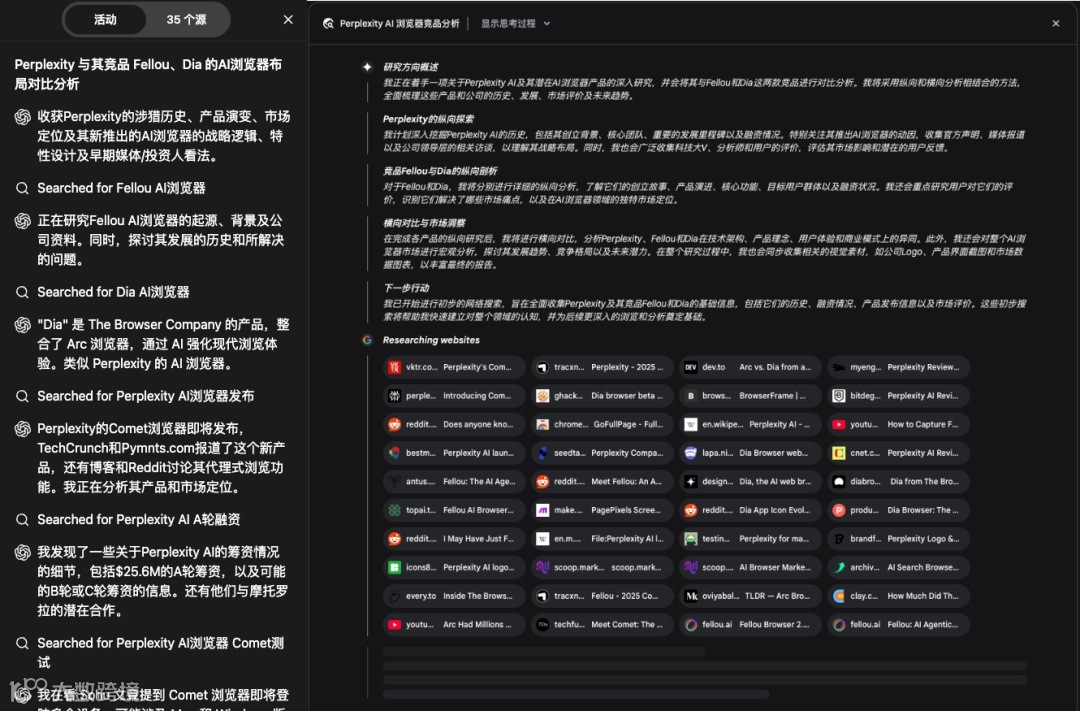Open the youtu... Arc Had Millions chip
Screen dimensions: 1080x711
[454, 624]
